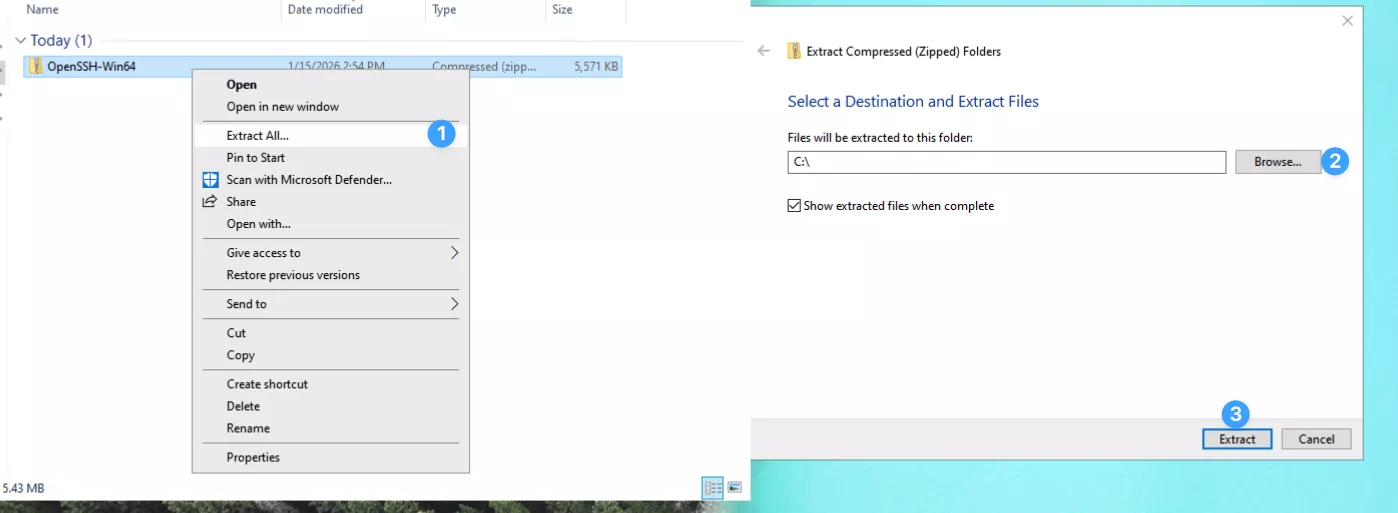Select Rename from the context menu

point(248,428)
